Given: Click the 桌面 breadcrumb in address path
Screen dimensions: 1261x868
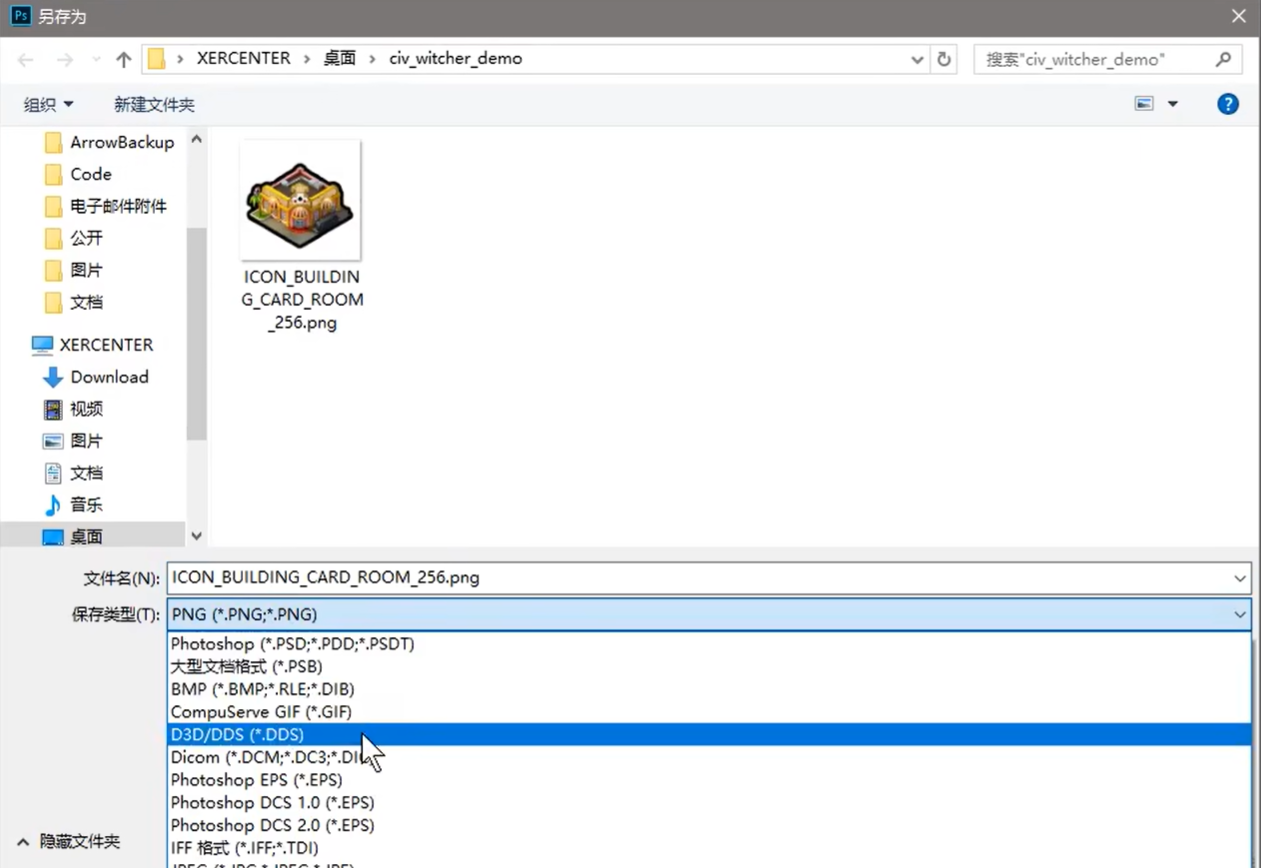Looking at the screenshot, I should [340, 58].
